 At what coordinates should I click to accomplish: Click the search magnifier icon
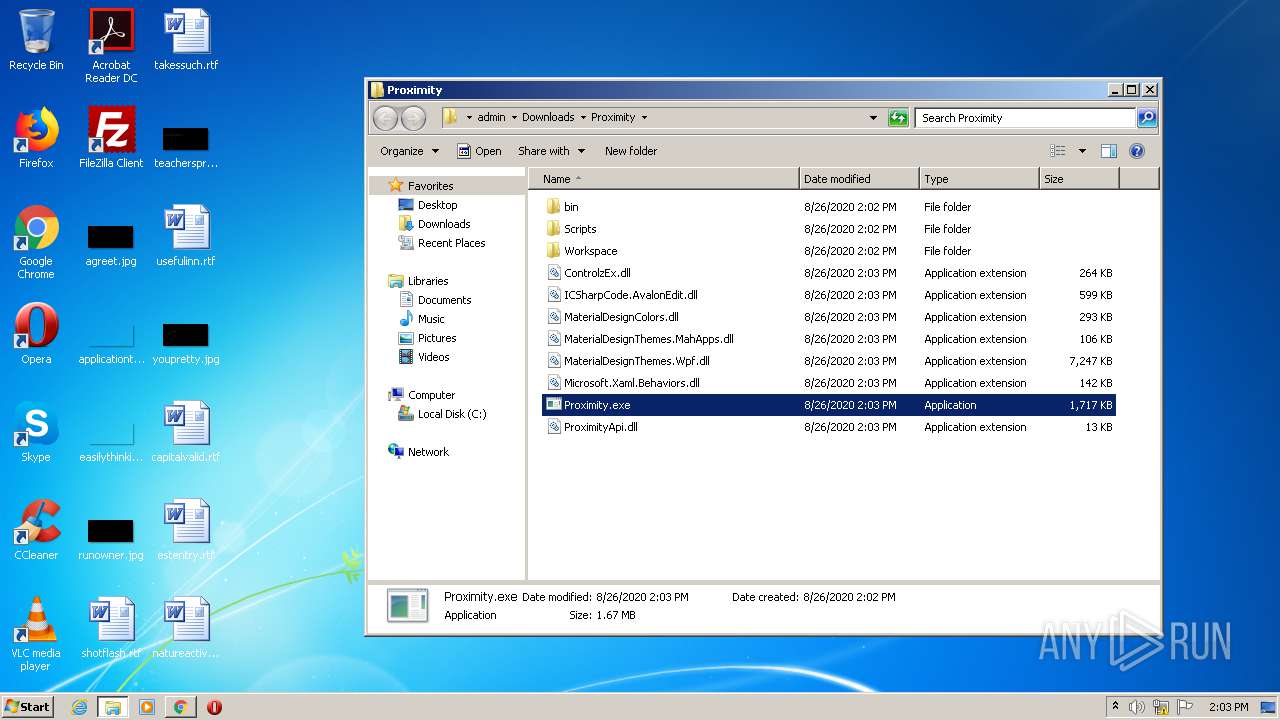tap(1147, 118)
